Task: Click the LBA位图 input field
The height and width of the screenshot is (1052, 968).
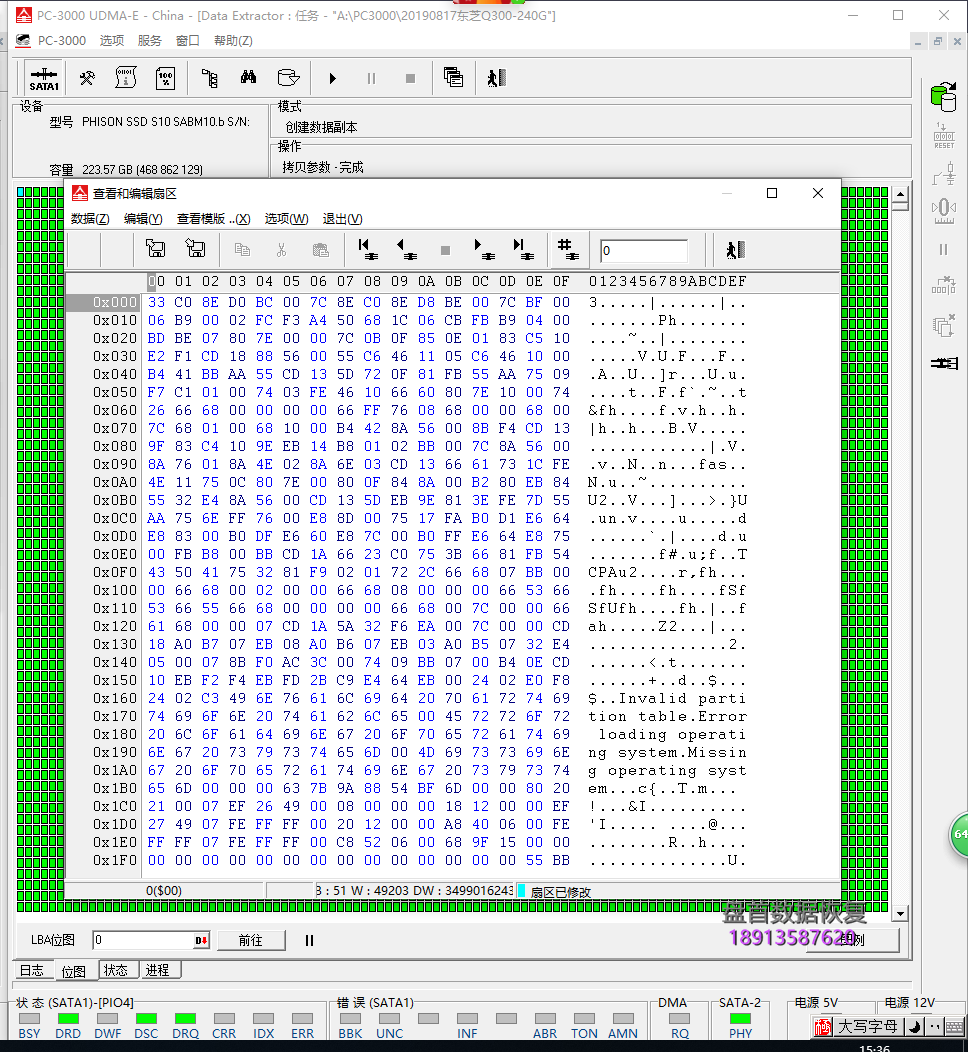Action: click(x=142, y=940)
